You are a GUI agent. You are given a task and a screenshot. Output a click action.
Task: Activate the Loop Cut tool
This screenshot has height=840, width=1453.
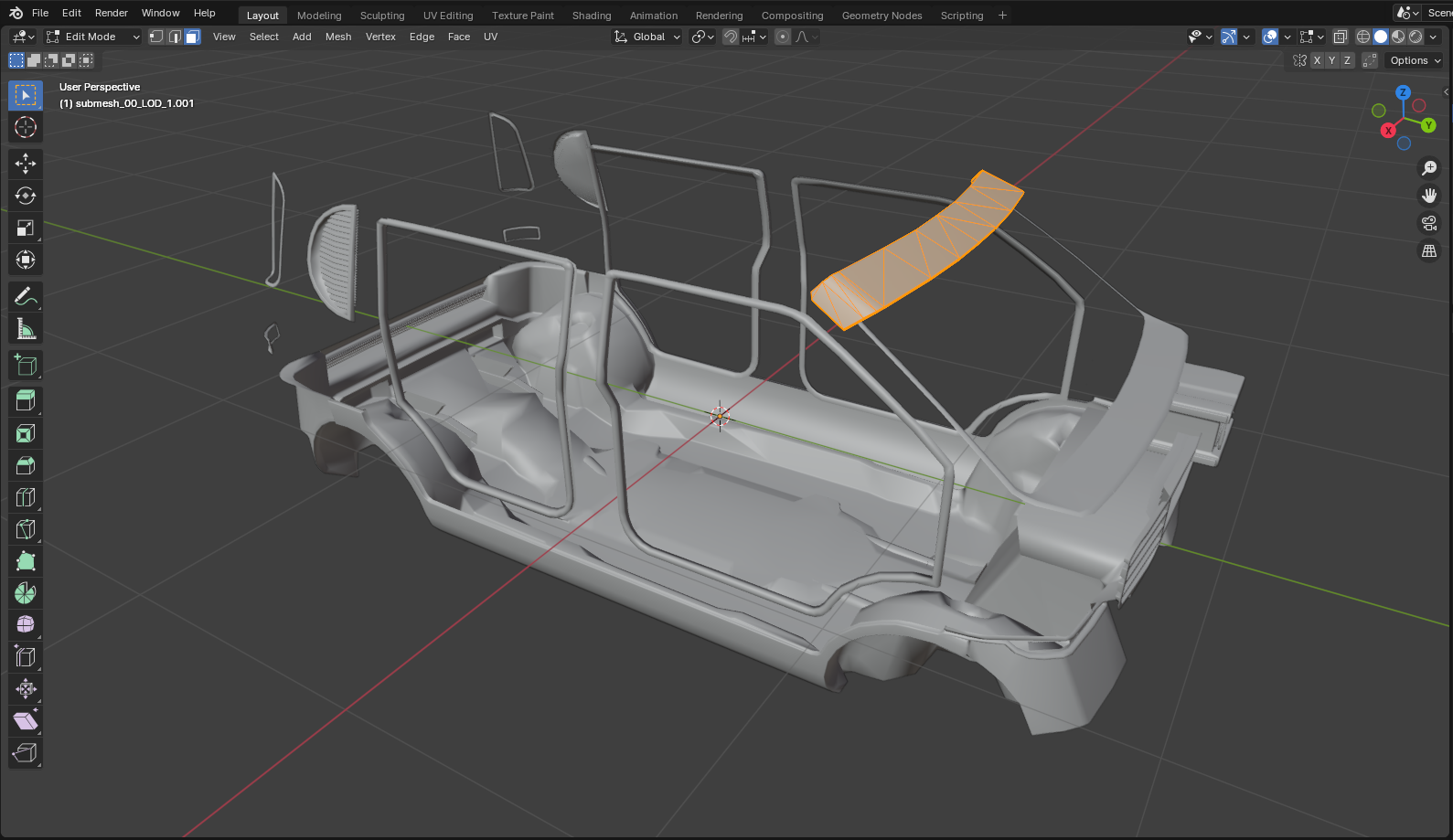tap(26, 497)
